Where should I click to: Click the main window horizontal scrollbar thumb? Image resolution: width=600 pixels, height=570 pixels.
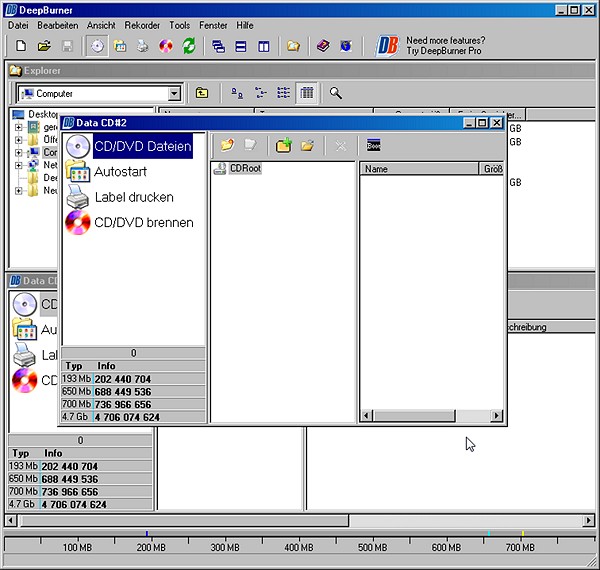(184, 520)
